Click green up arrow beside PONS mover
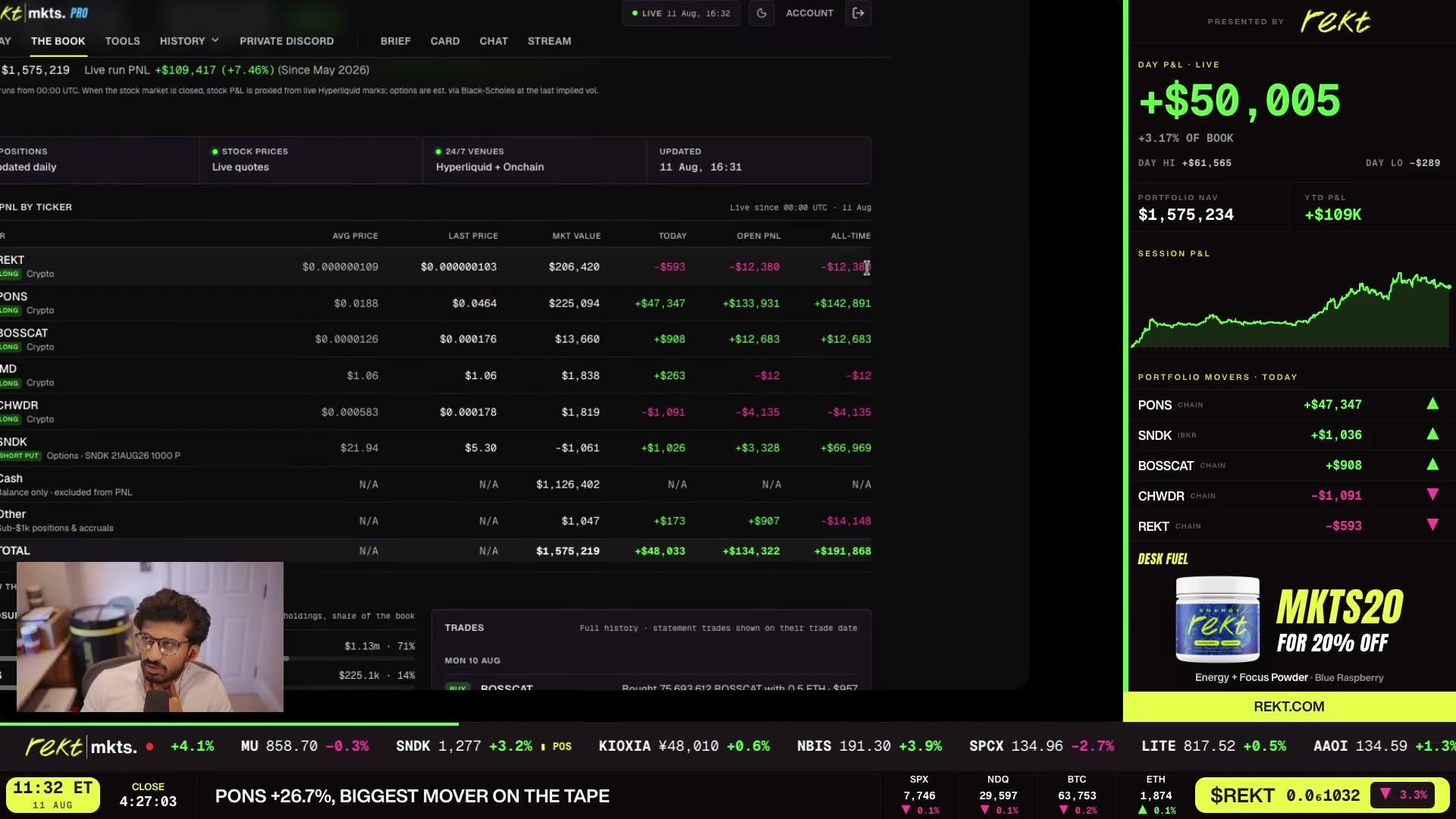 (x=1432, y=404)
